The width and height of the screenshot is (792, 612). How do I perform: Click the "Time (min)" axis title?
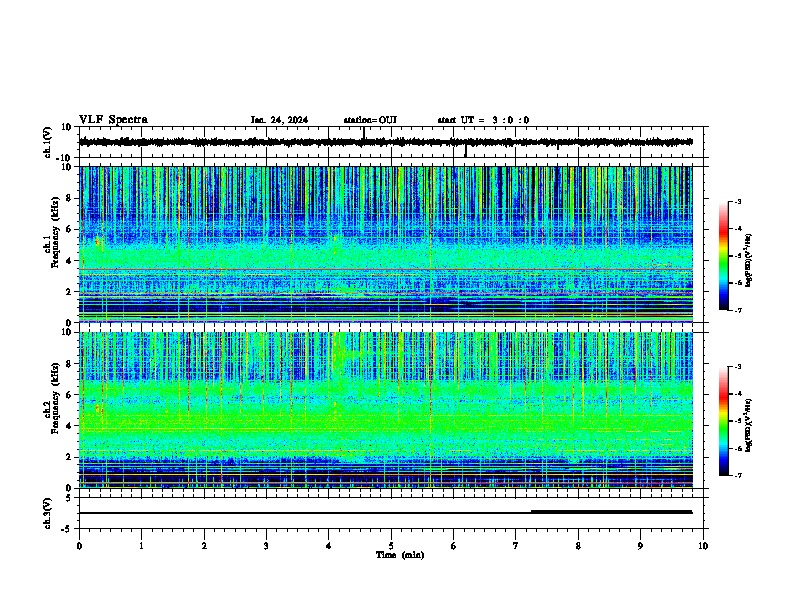(x=400, y=555)
